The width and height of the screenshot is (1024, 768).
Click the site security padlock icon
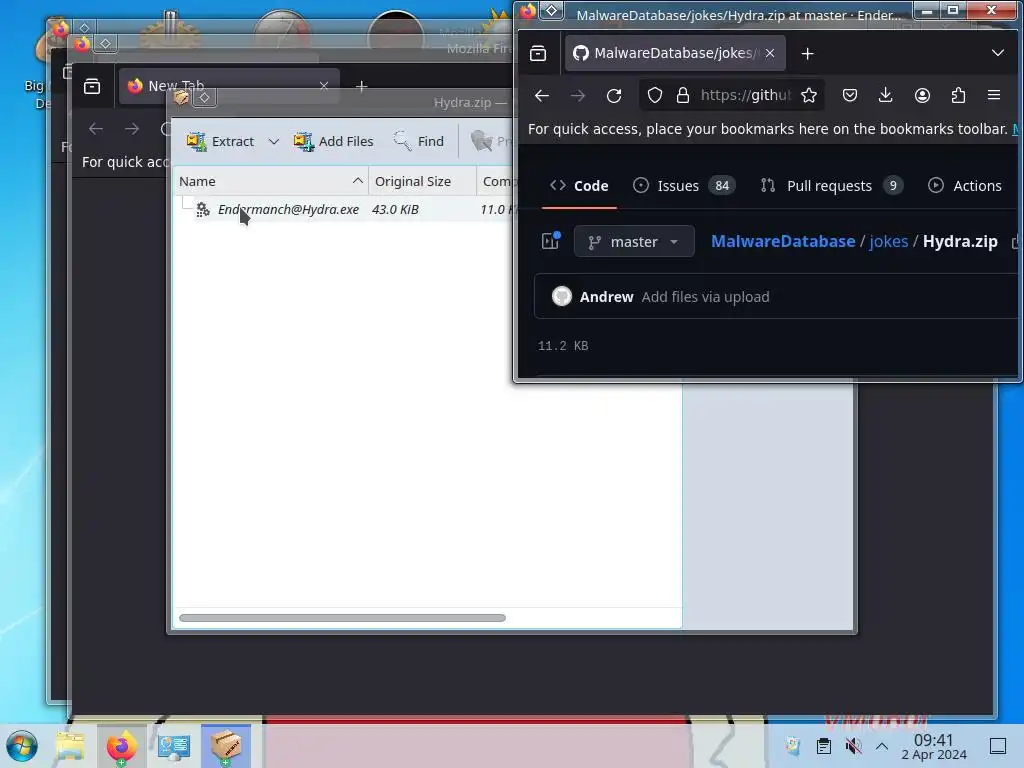682,95
